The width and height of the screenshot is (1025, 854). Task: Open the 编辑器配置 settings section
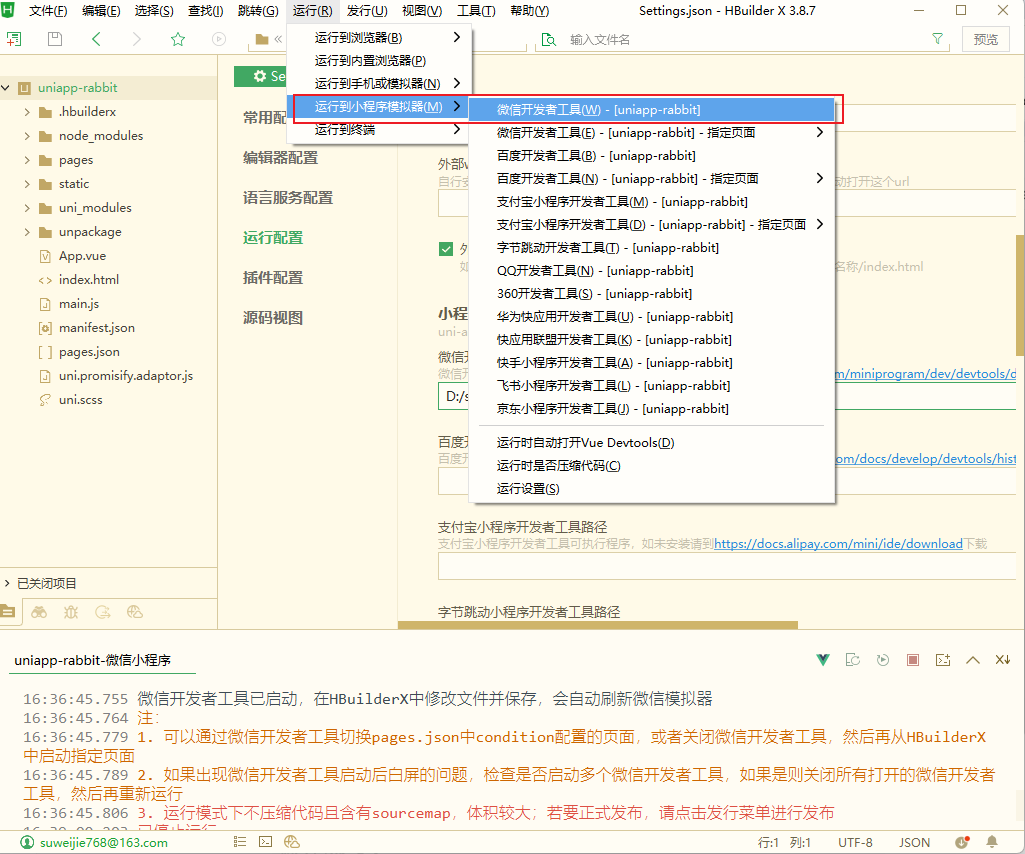click(x=280, y=158)
